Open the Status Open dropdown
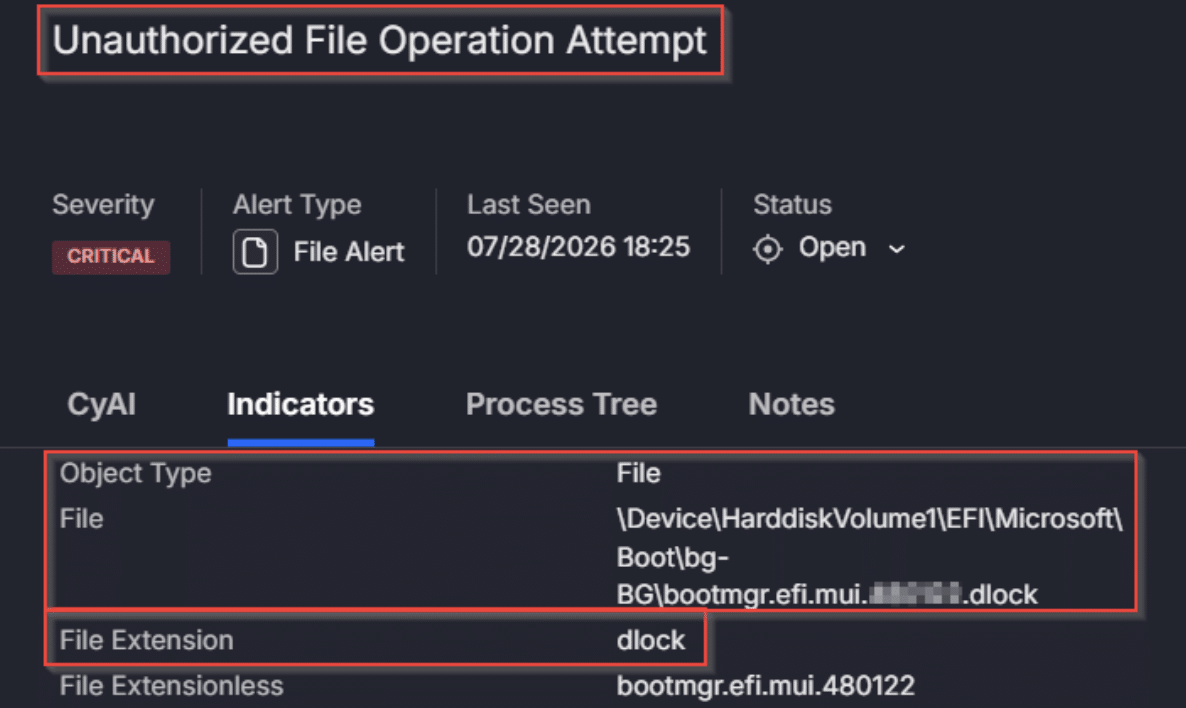 pyautogui.click(x=830, y=249)
